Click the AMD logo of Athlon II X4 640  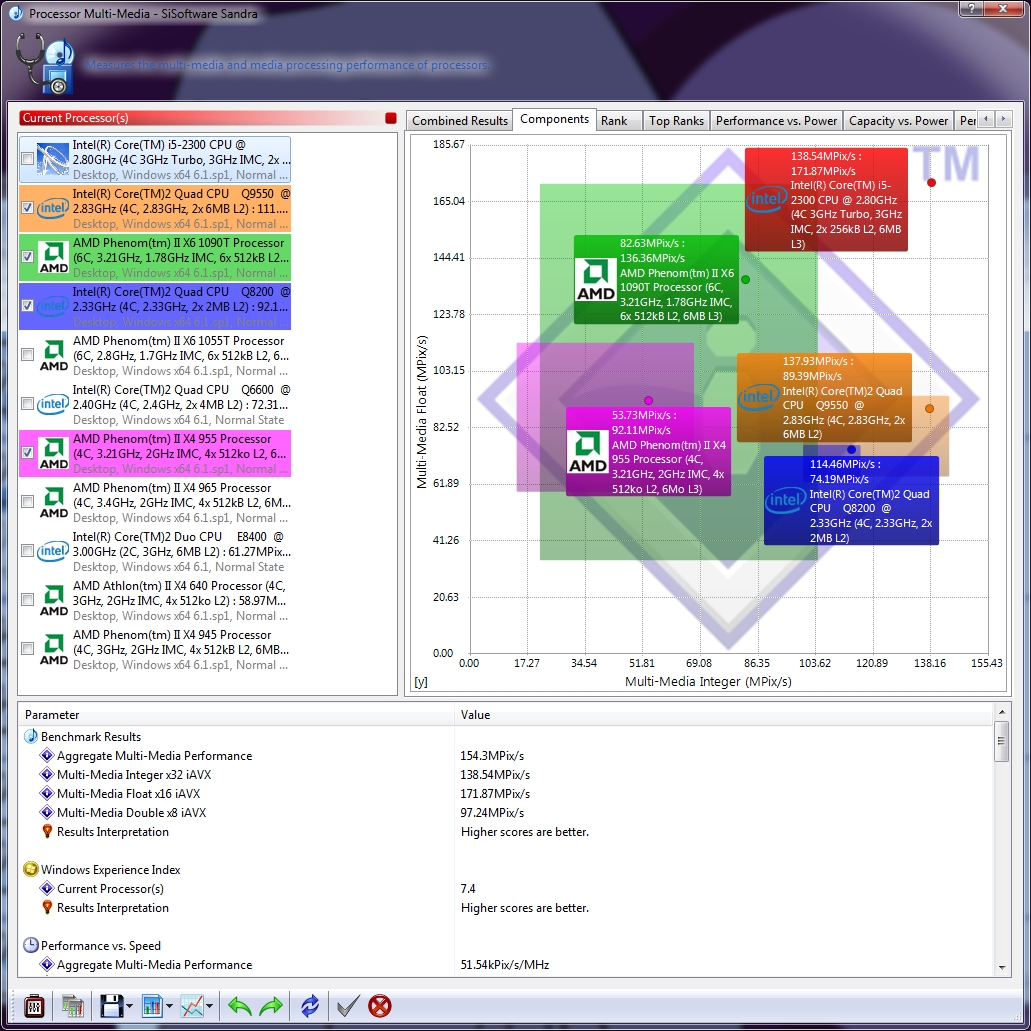(x=53, y=600)
